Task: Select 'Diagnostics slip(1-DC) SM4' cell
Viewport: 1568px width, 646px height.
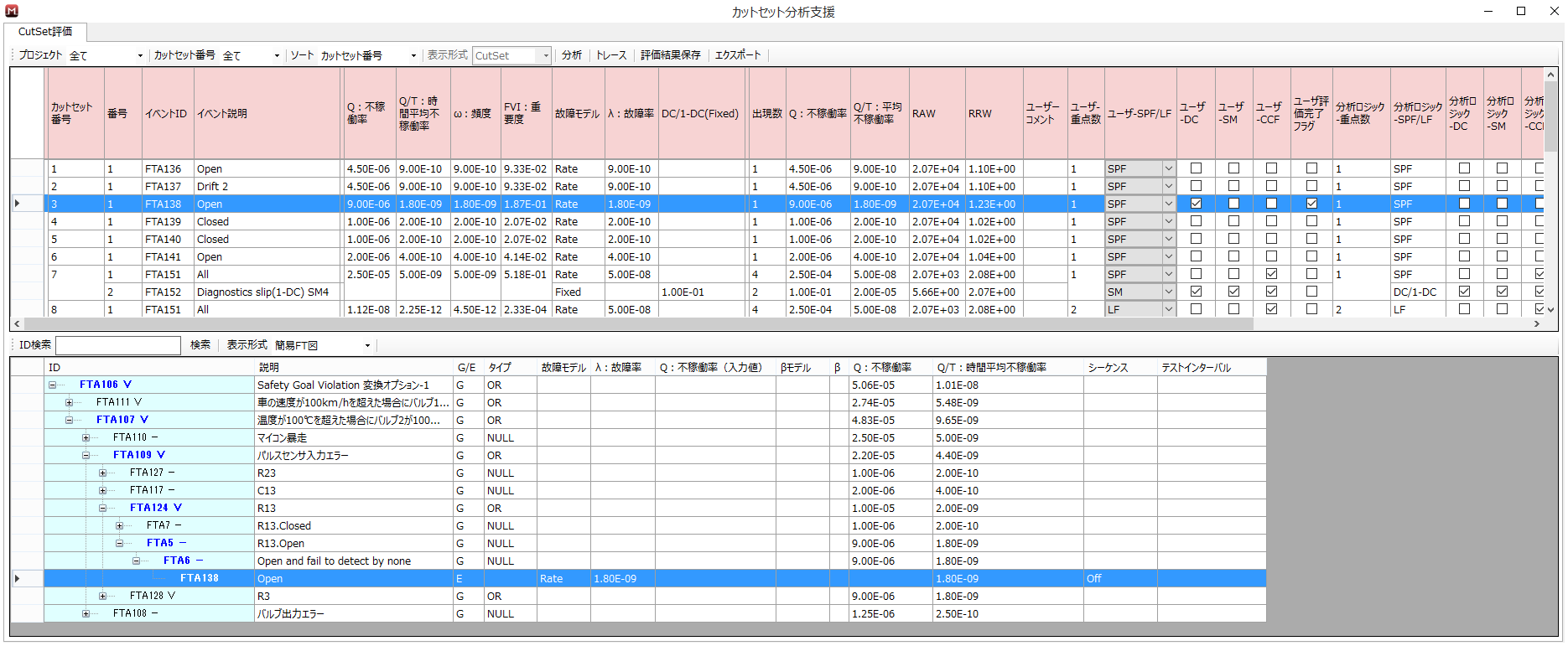Action: pos(267,292)
